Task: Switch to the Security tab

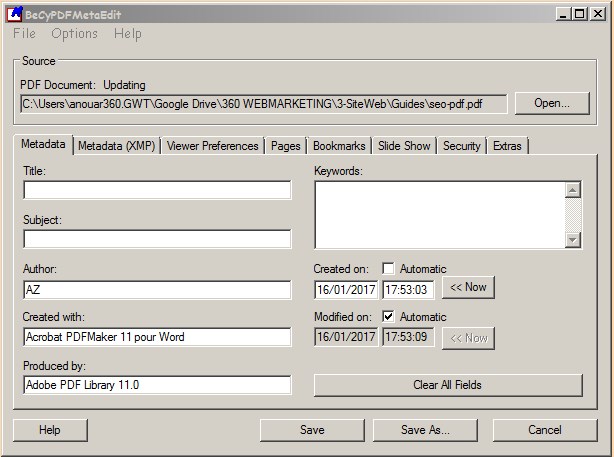Action: (462, 146)
